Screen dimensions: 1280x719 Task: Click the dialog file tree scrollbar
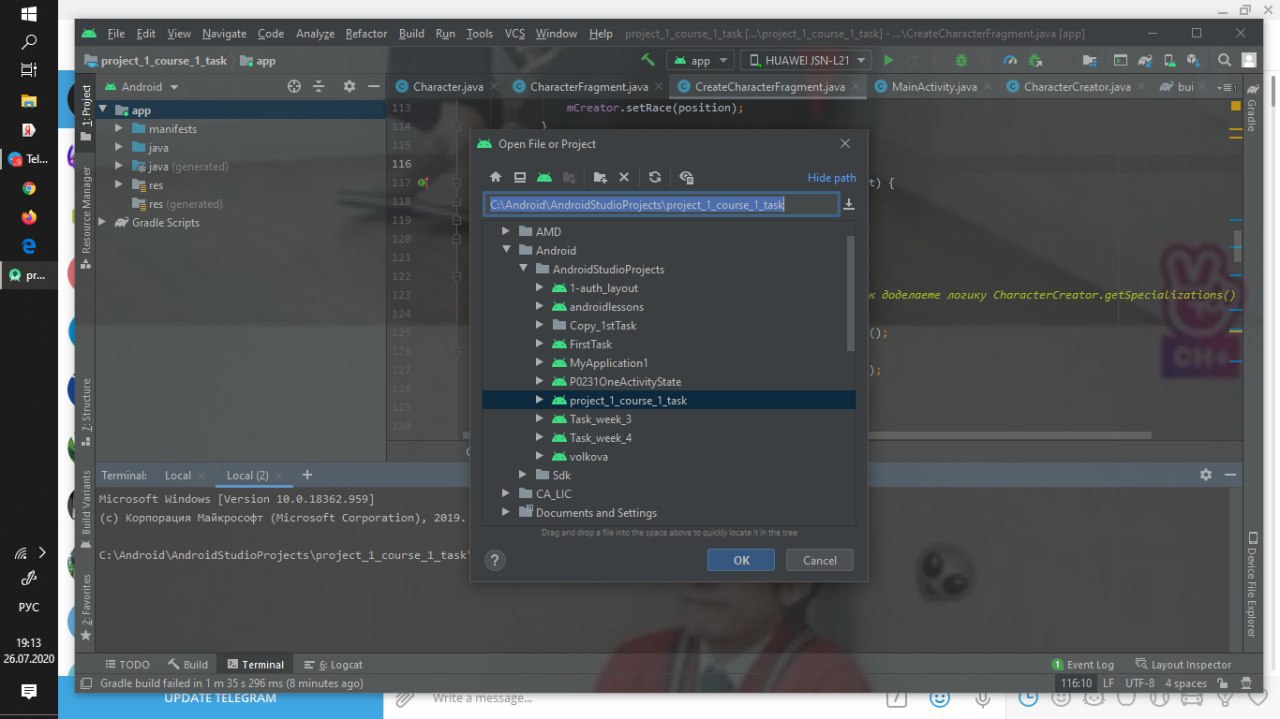click(851, 293)
